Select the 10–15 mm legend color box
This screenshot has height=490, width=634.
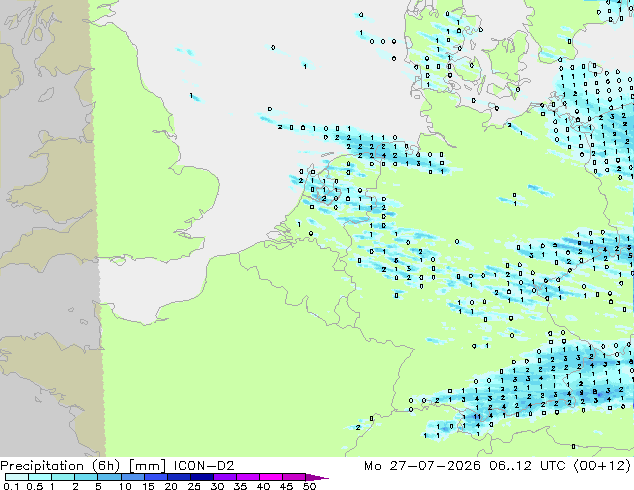pyautogui.click(x=132, y=477)
